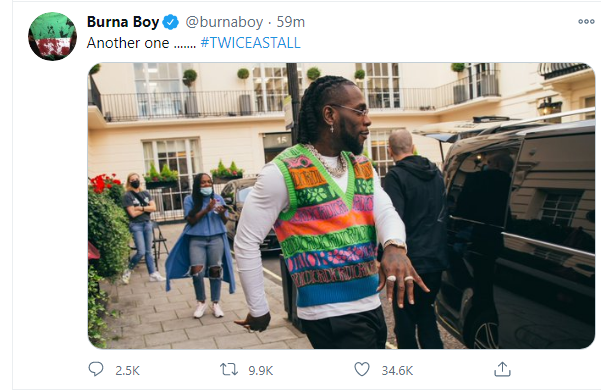Click the 59m timestamp
The width and height of the screenshot is (601, 390).
coord(291,22)
